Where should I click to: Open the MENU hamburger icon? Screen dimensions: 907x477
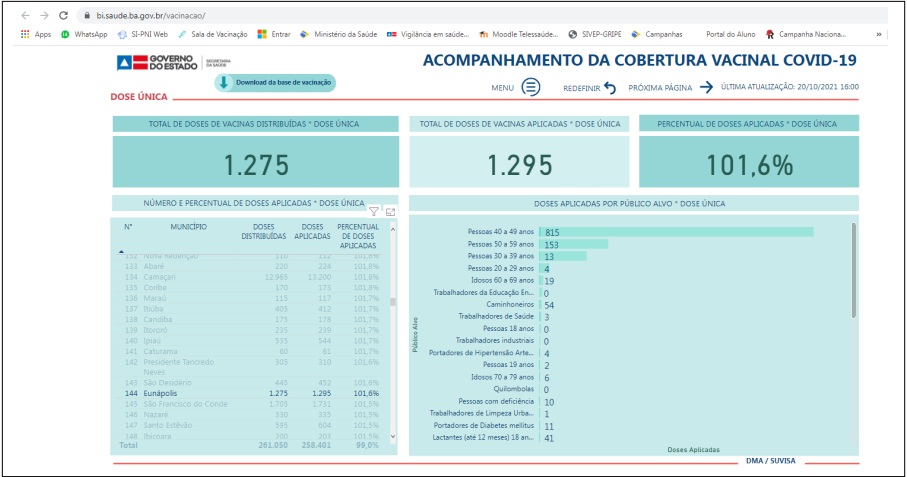[531, 87]
